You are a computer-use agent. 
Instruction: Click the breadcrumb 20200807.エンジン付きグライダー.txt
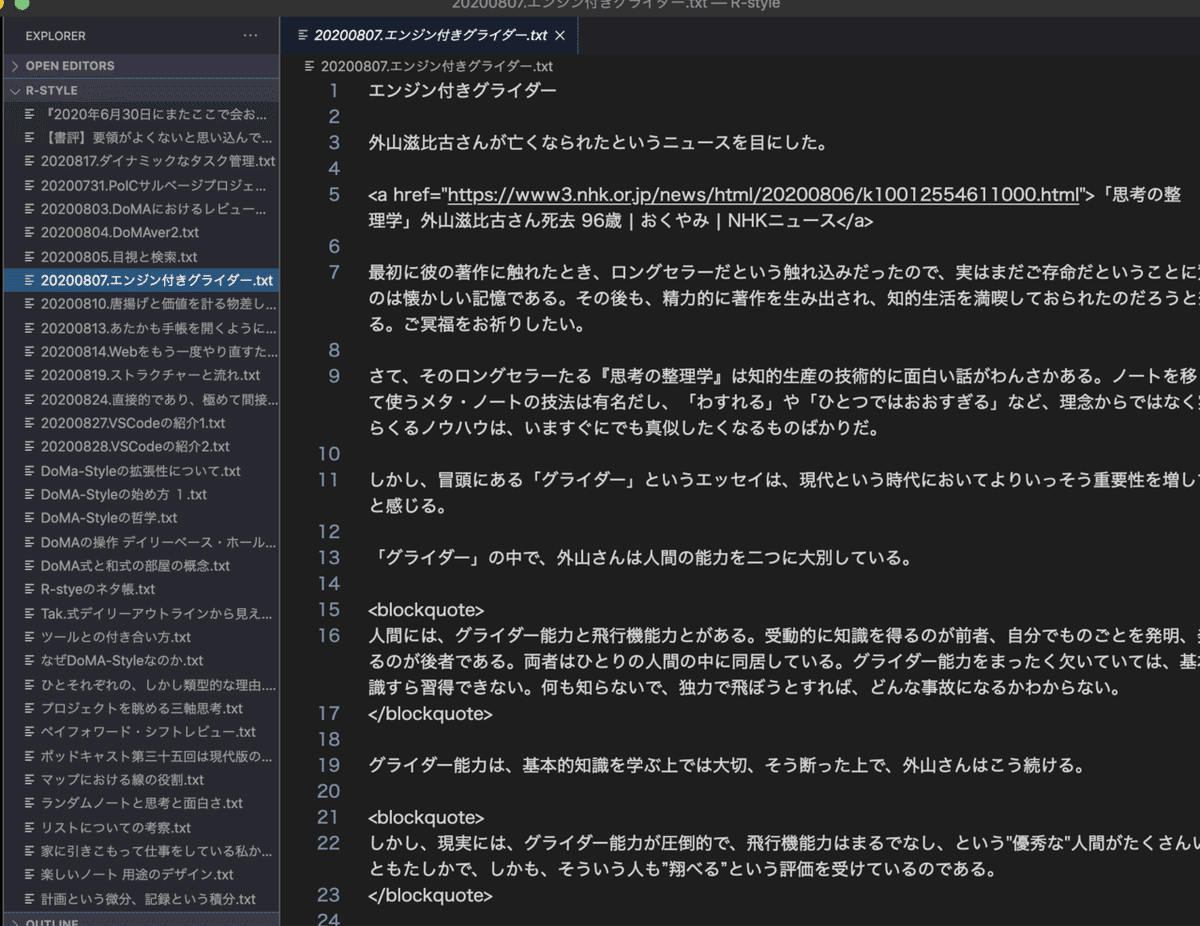click(436, 66)
